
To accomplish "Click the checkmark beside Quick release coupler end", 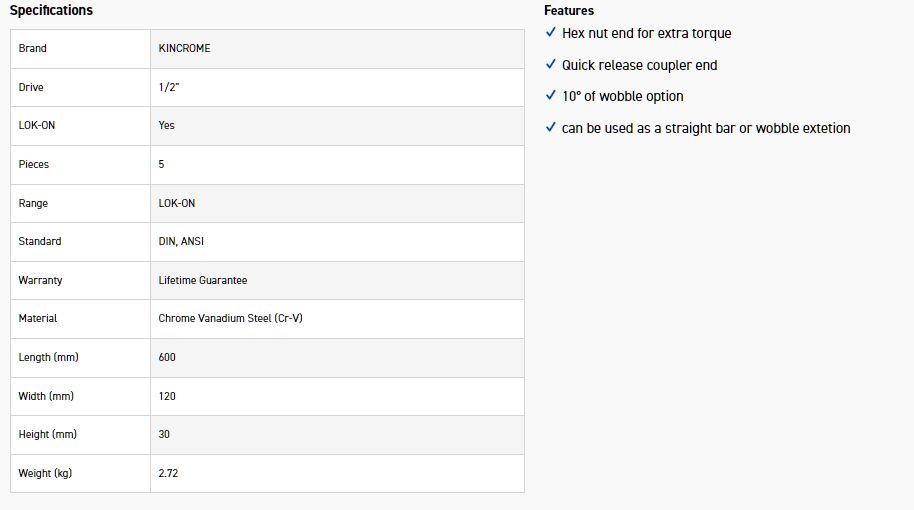I will 551,65.
